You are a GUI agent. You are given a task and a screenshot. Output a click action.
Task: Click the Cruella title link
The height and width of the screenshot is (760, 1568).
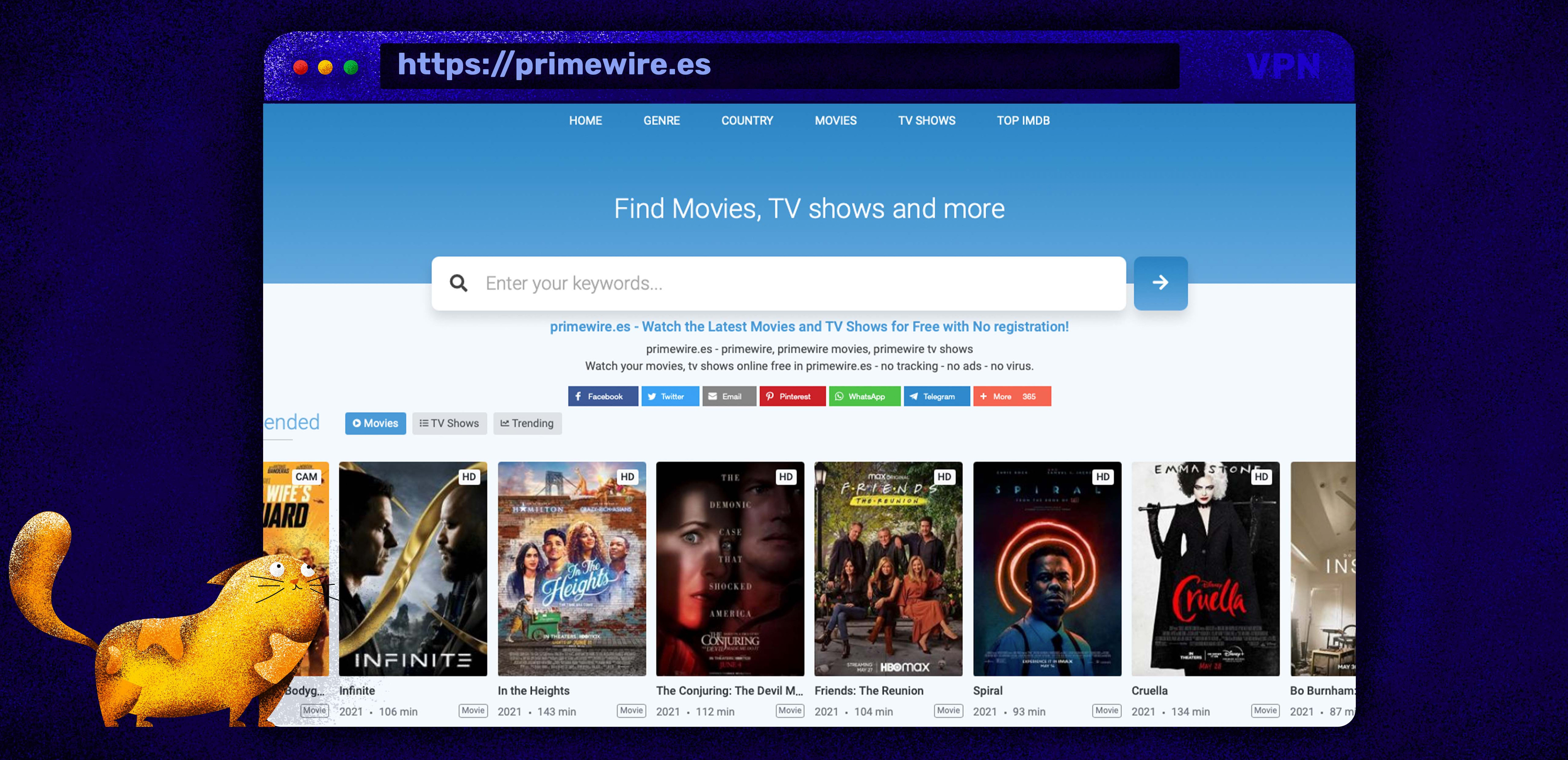(x=1149, y=691)
